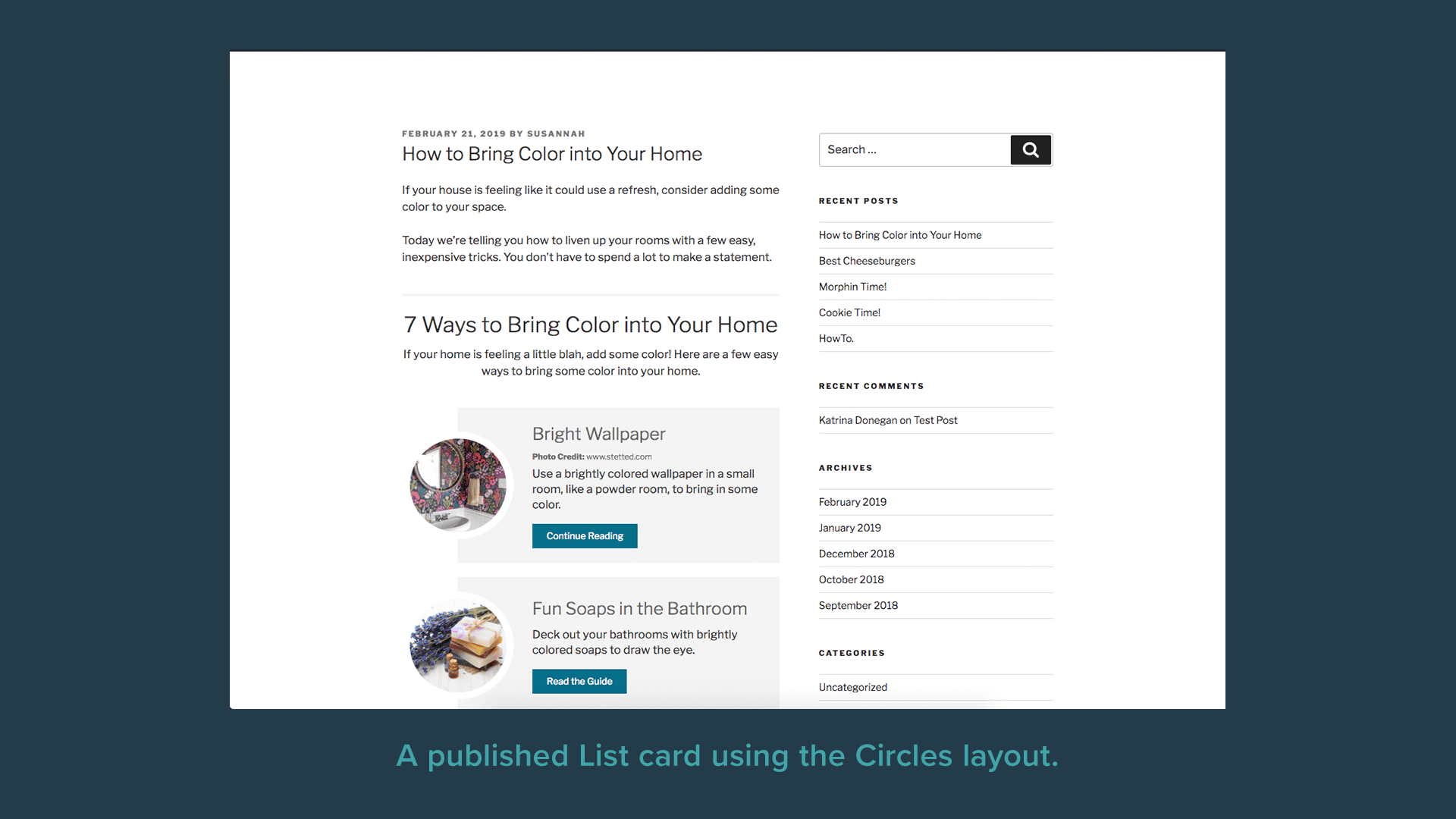Click the '7 Ways to Bring Color into Your Home' heading
The width and height of the screenshot is (1456, 819).
(590, 324)
